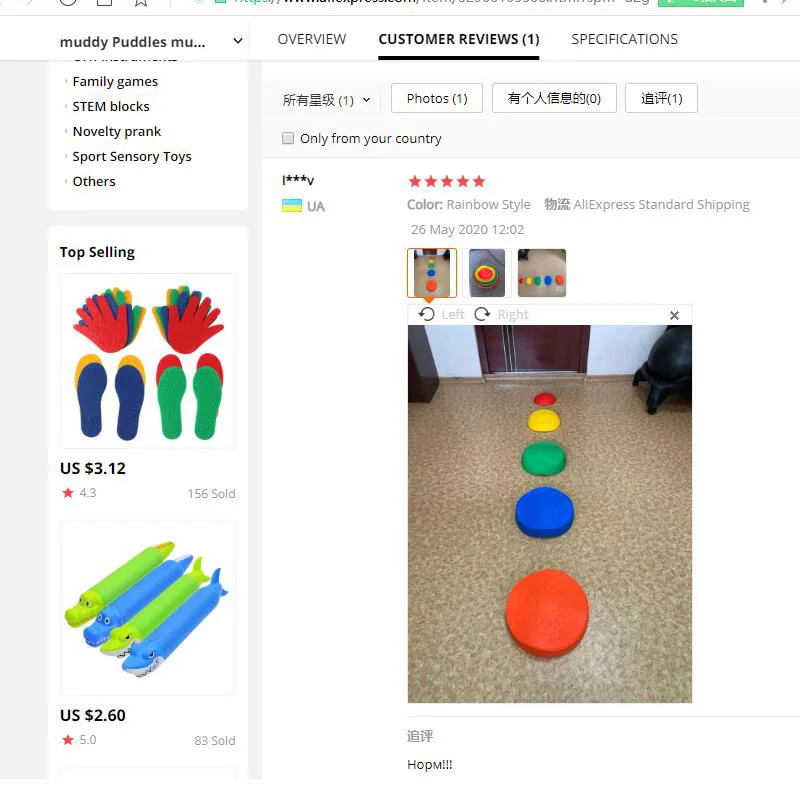Close the enlarged review photo

(x=674, y=315)
